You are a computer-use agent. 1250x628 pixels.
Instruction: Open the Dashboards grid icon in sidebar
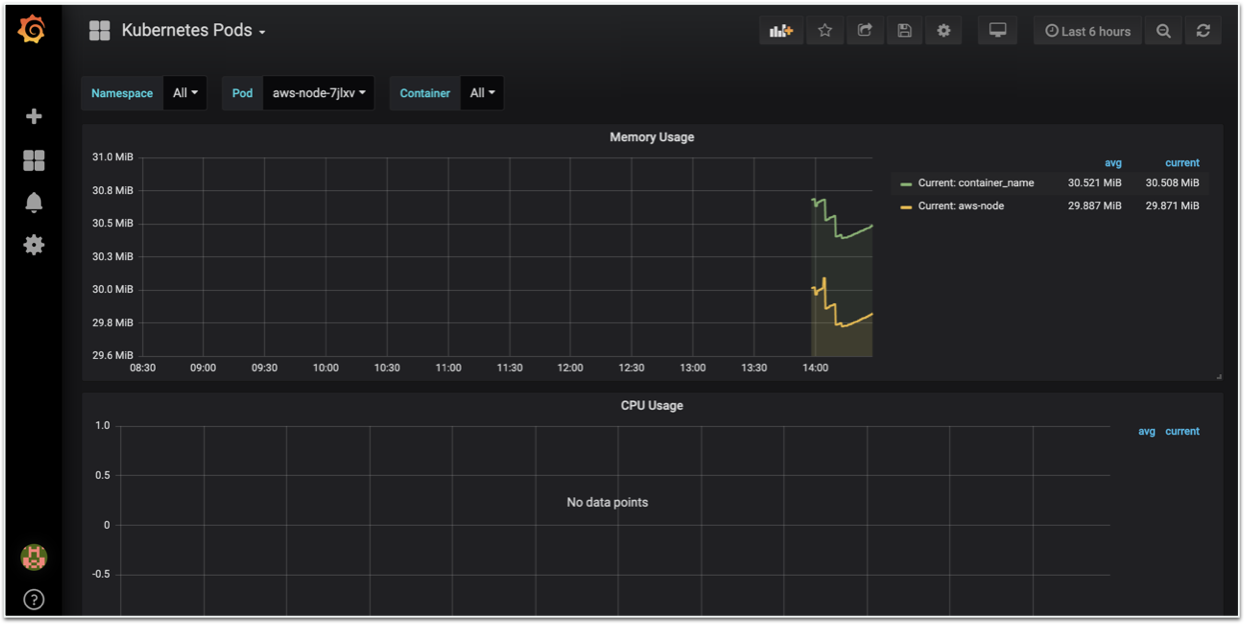pyautogui.click(x=34, y=161)
